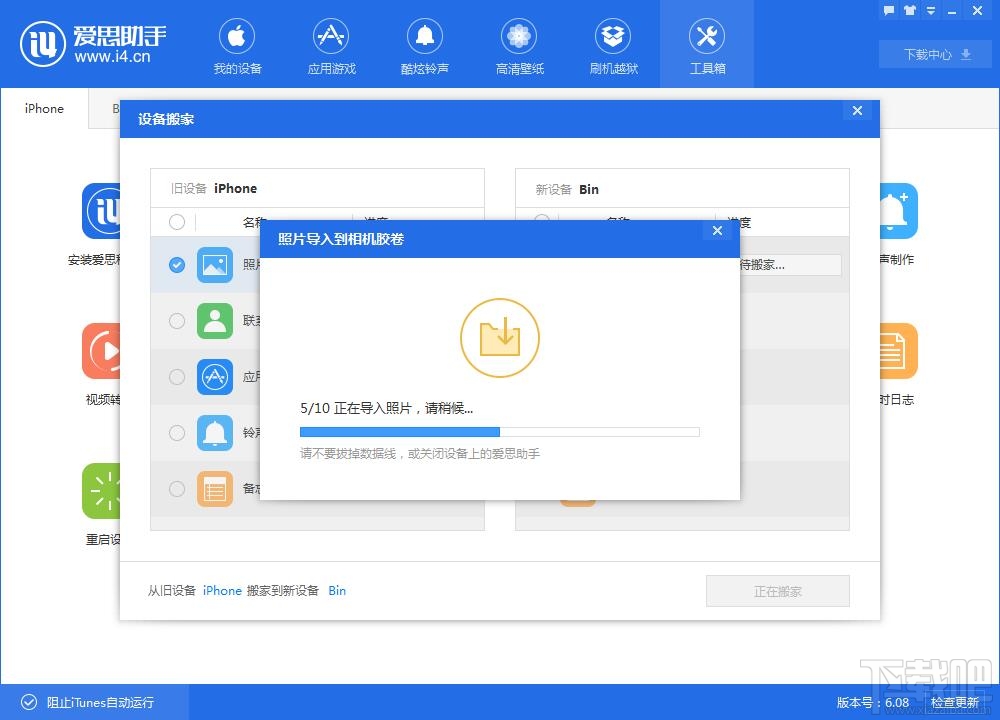The height and width of the screenshot is (720, 1000).
Task: Open the 高清壁纸 wallpapers icon
Action: (518, 44)
